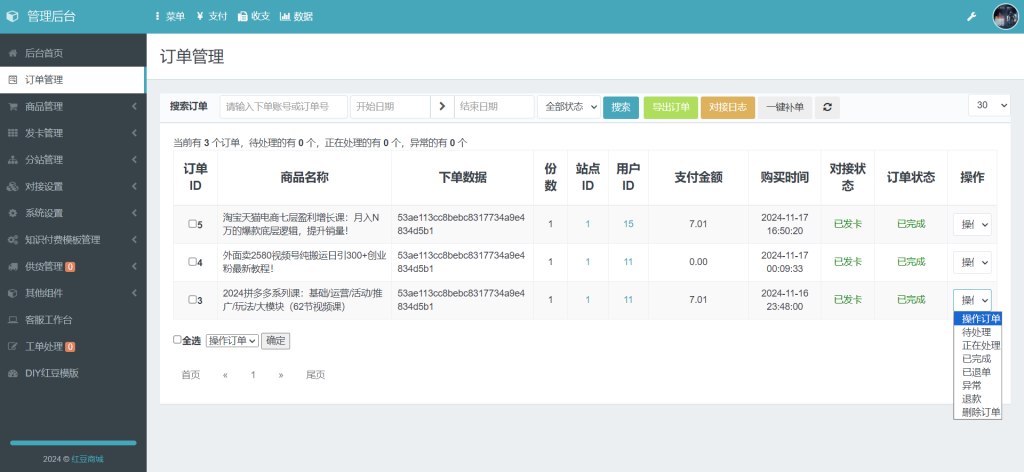Viewport: 1024px width, 472px height.
Task: Choose 退款 in the open dropdown list
Action: pyautogui.click(x=978, y=399)
